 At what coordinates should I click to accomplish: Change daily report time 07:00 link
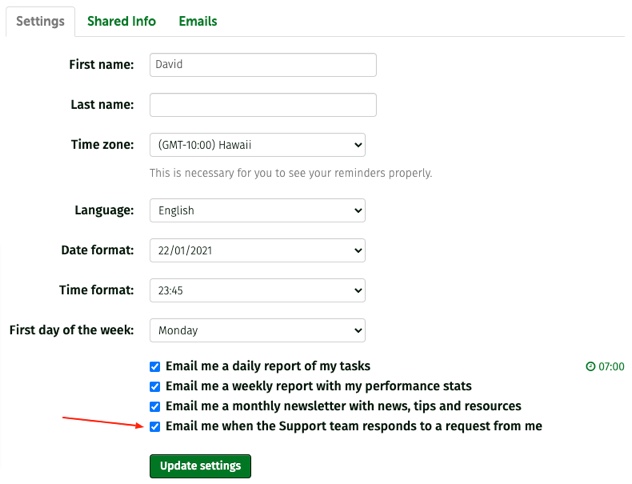[x=605, y=366]
